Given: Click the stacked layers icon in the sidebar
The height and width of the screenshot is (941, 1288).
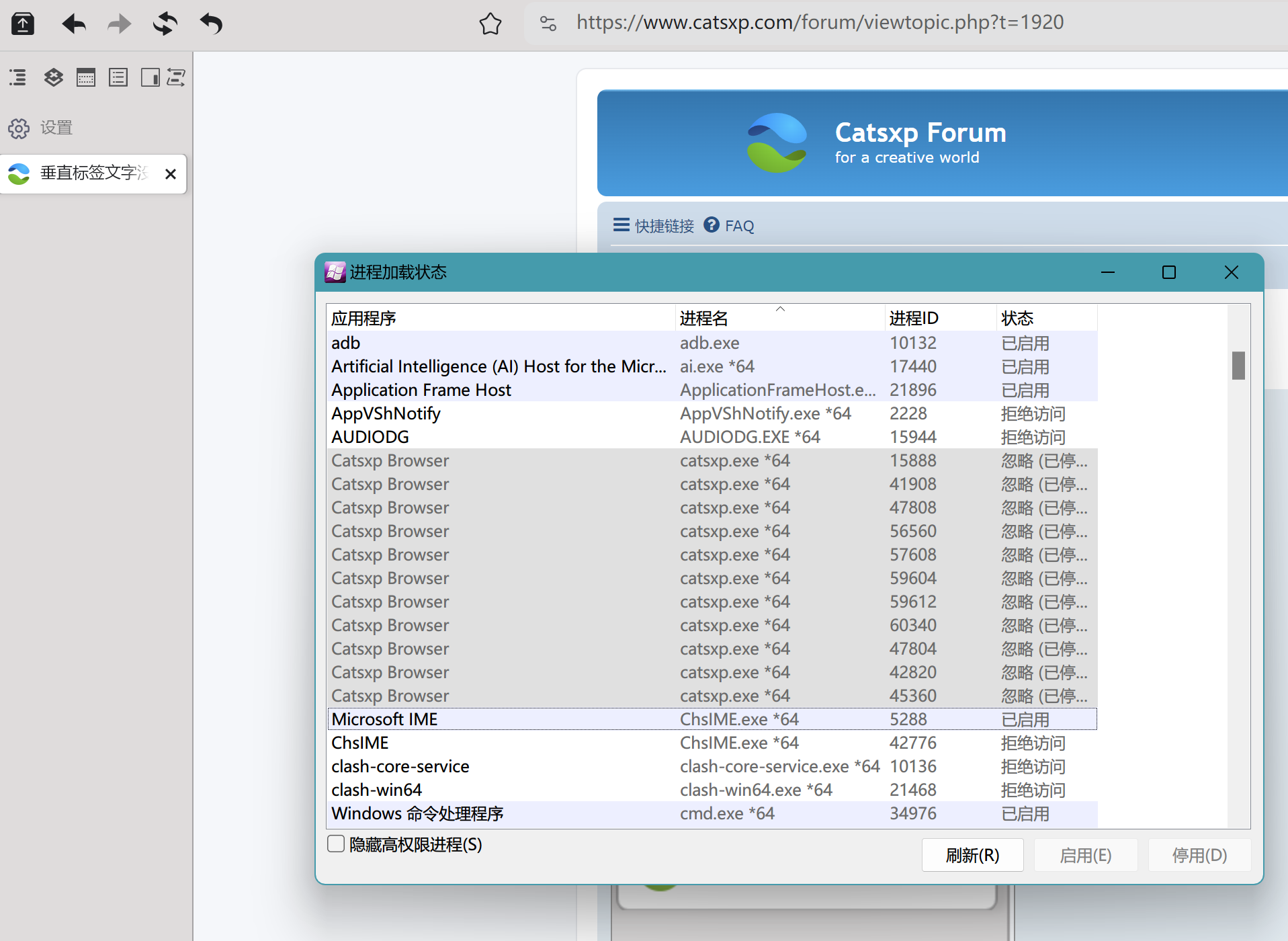Looking at the screenshot, I should 54,78.
